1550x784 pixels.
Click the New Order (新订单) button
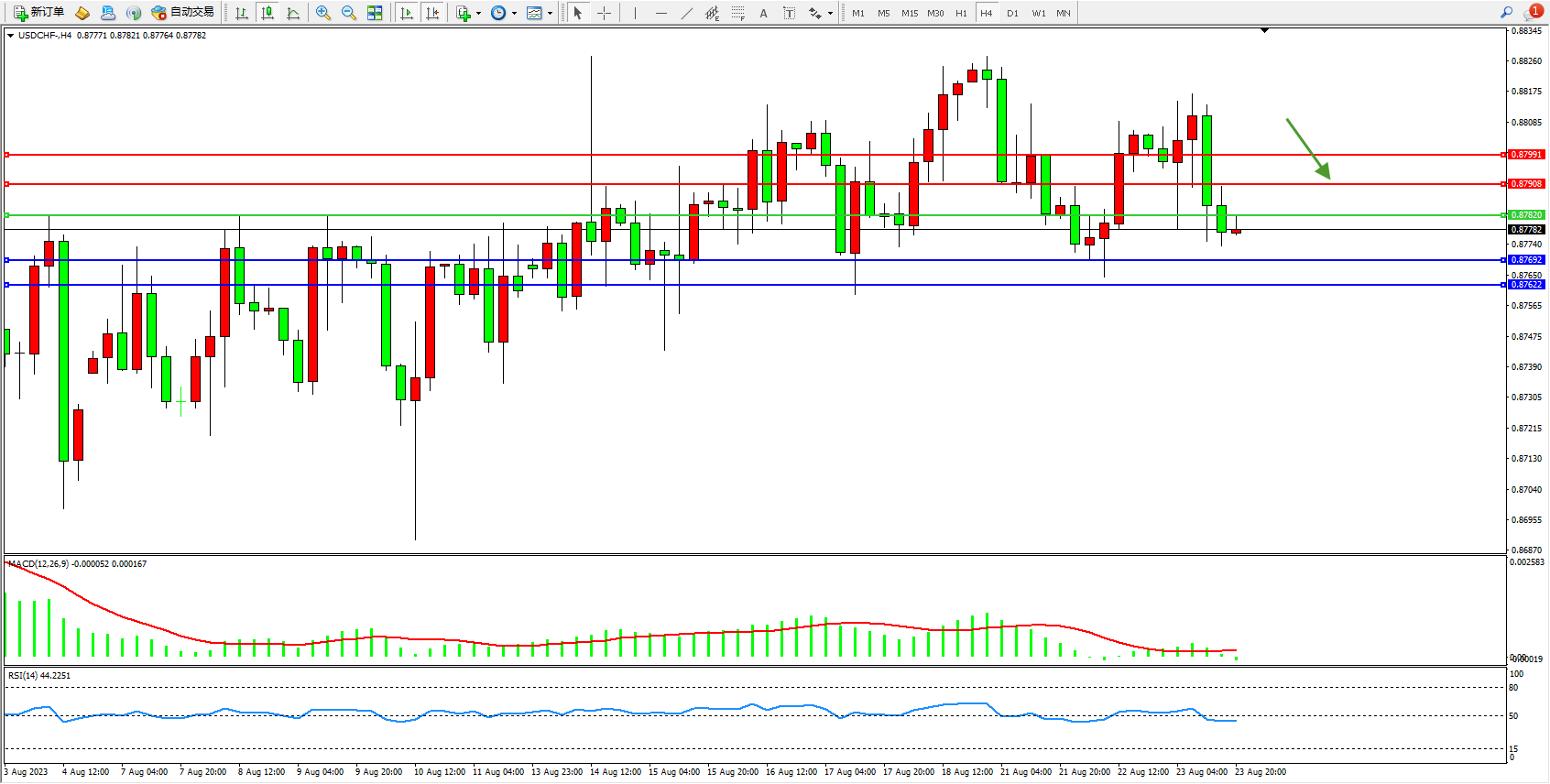(x=38, y=13)
